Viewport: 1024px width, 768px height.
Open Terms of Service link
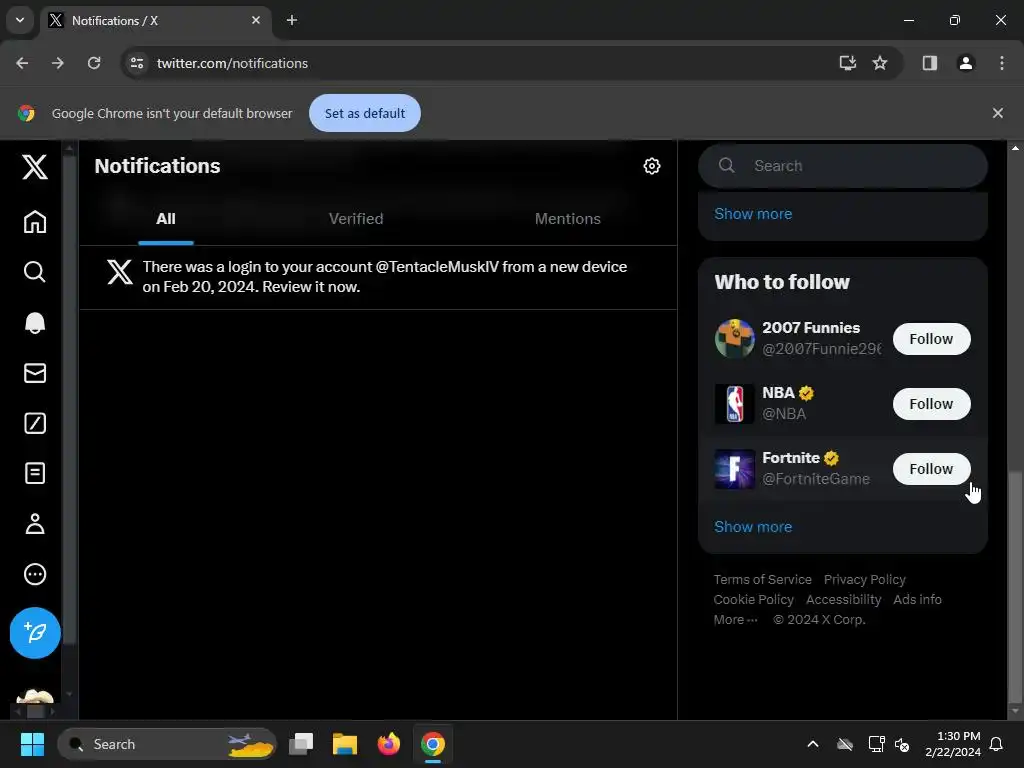tap(762, 579)
